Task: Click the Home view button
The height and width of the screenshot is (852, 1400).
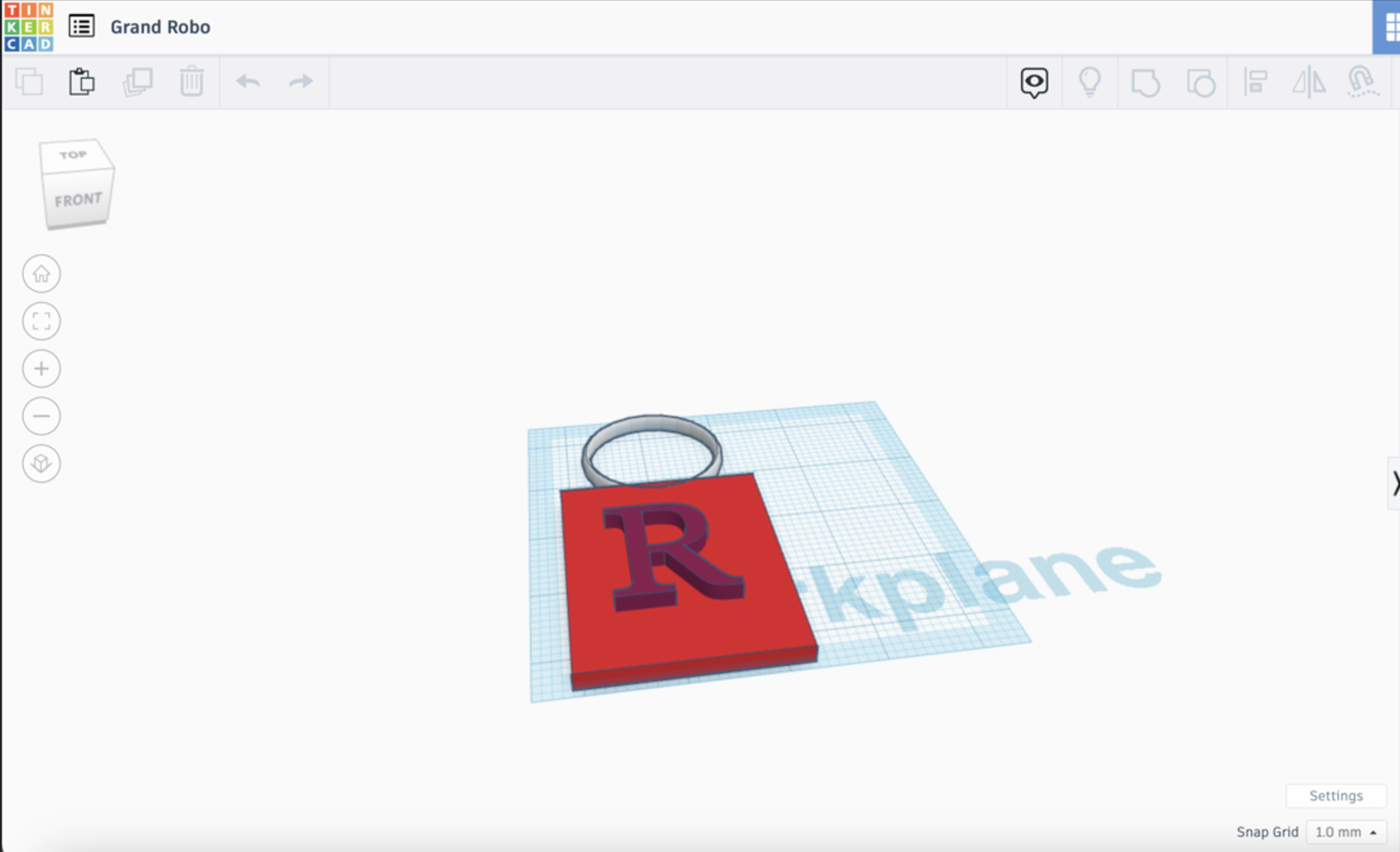Action: point(42,274)
